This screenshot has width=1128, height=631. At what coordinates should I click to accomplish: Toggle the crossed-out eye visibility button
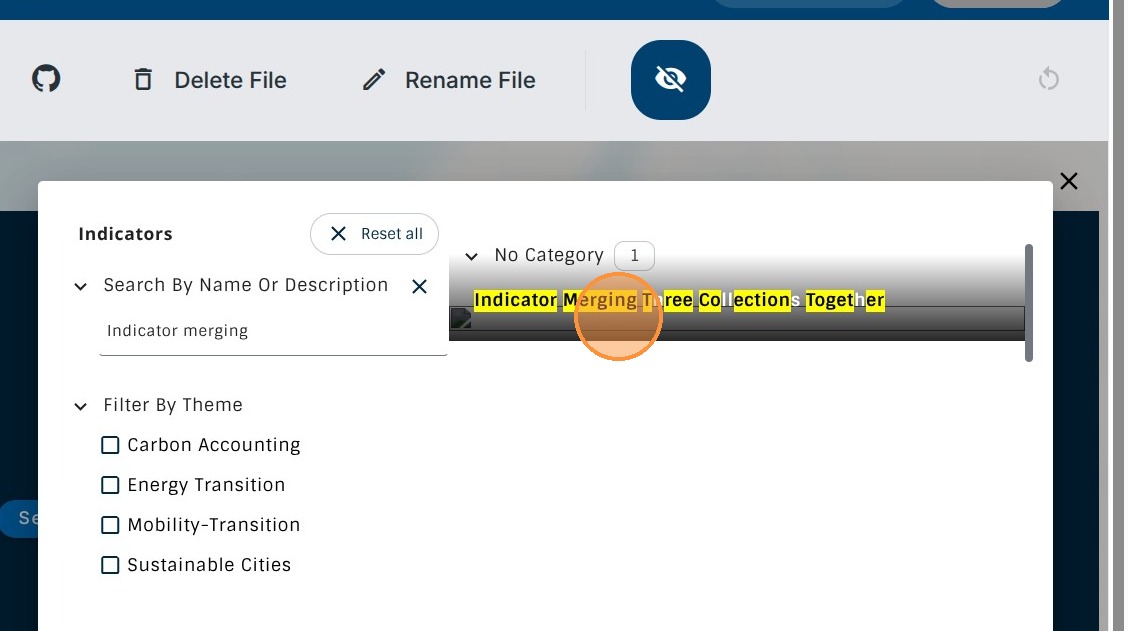[x=670, y=80]
